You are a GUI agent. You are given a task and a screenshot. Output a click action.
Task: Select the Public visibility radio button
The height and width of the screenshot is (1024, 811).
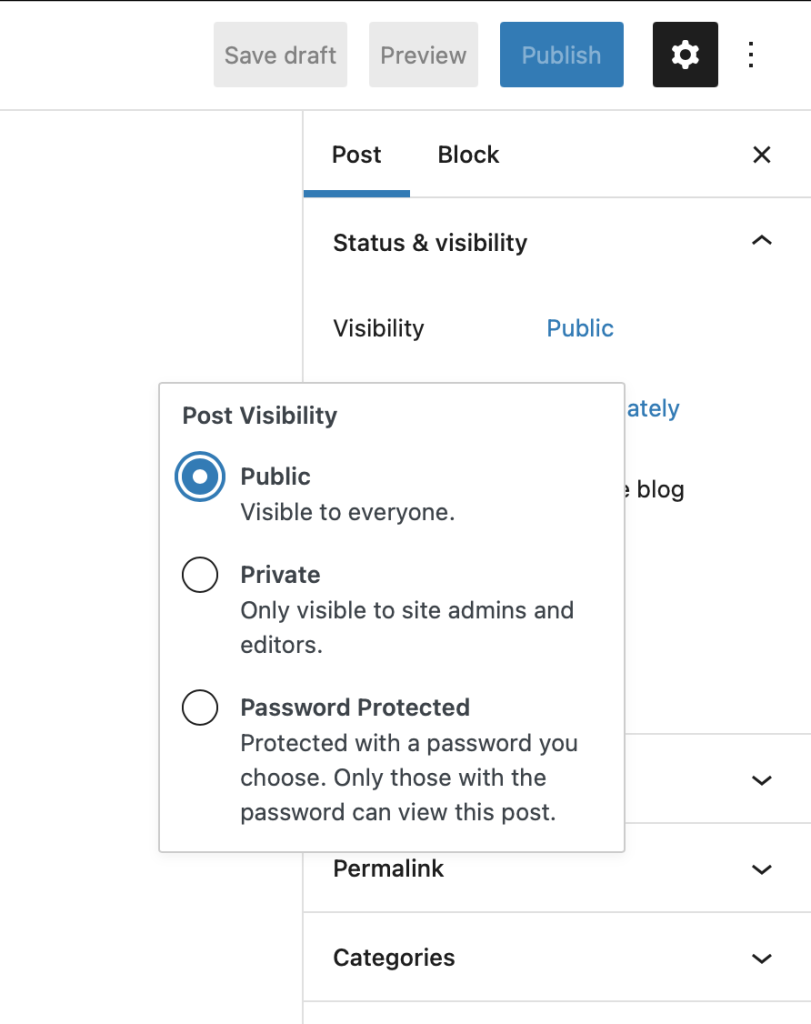click(x=199, y=477)
